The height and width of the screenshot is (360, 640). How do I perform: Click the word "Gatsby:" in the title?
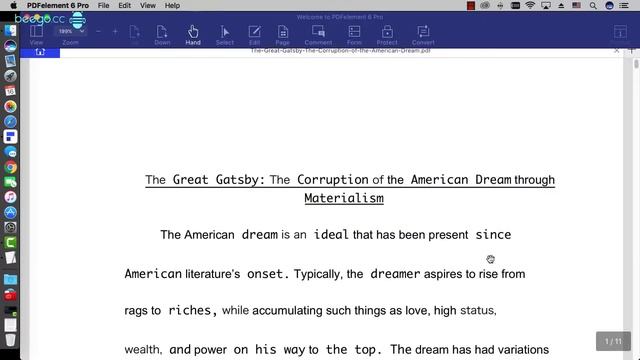pyautogui.click(x=240, y=180)
